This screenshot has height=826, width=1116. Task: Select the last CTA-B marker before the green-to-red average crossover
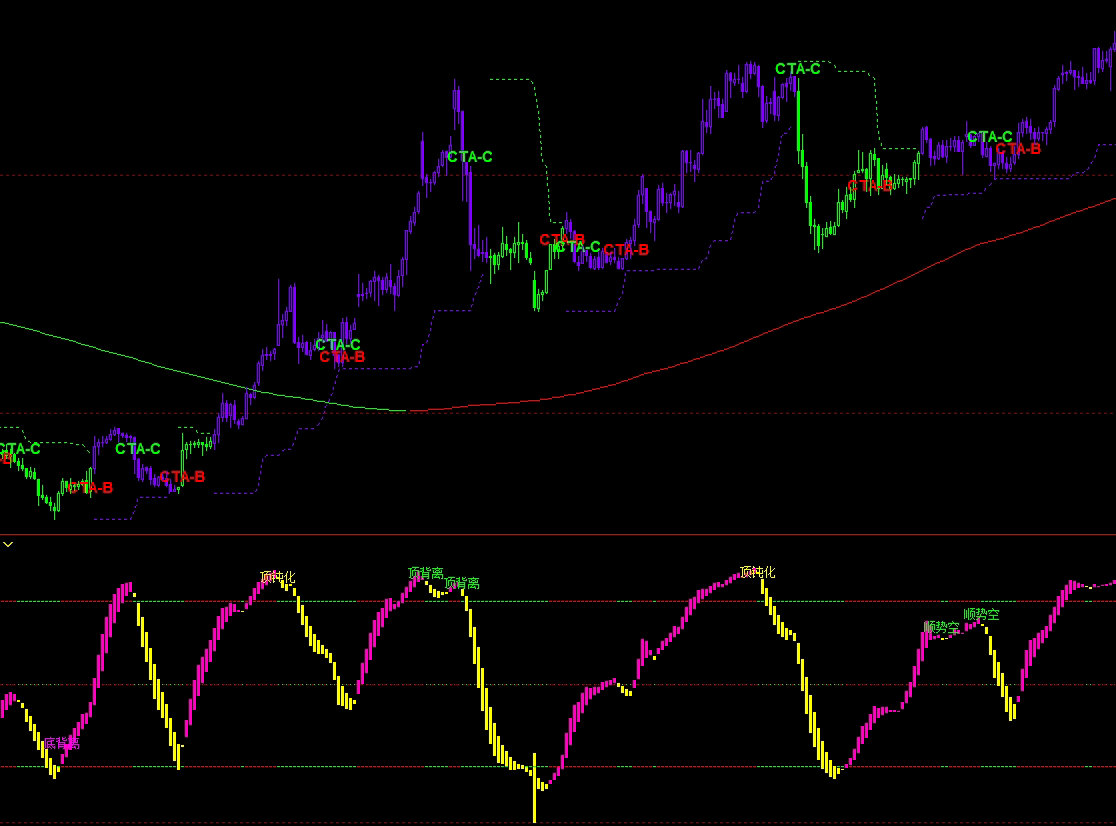pos(342,357)
